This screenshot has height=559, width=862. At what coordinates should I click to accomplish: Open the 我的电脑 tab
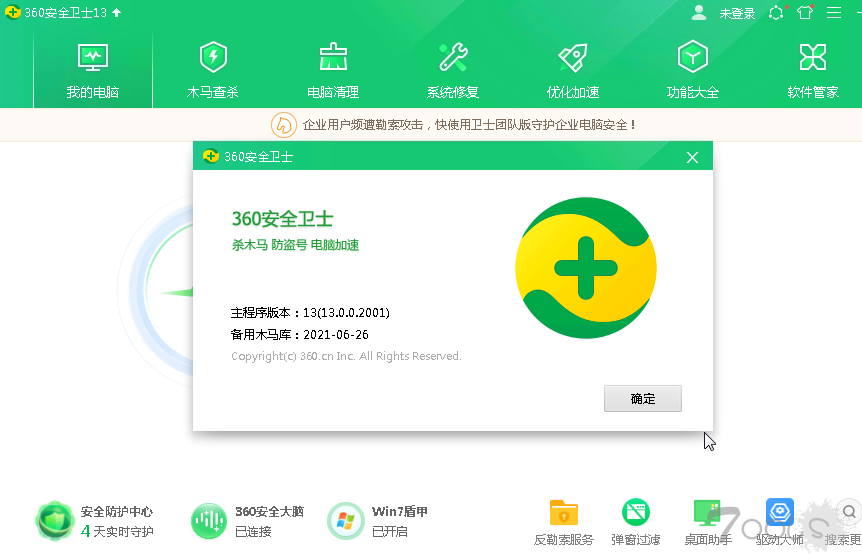93,69
